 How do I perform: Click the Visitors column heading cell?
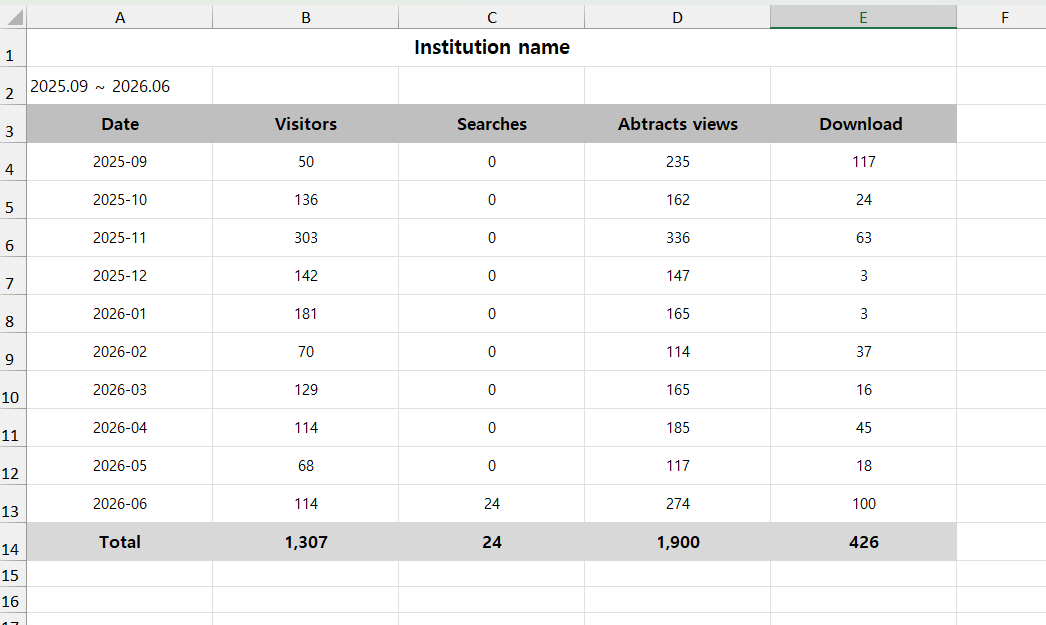coord(306,124)
